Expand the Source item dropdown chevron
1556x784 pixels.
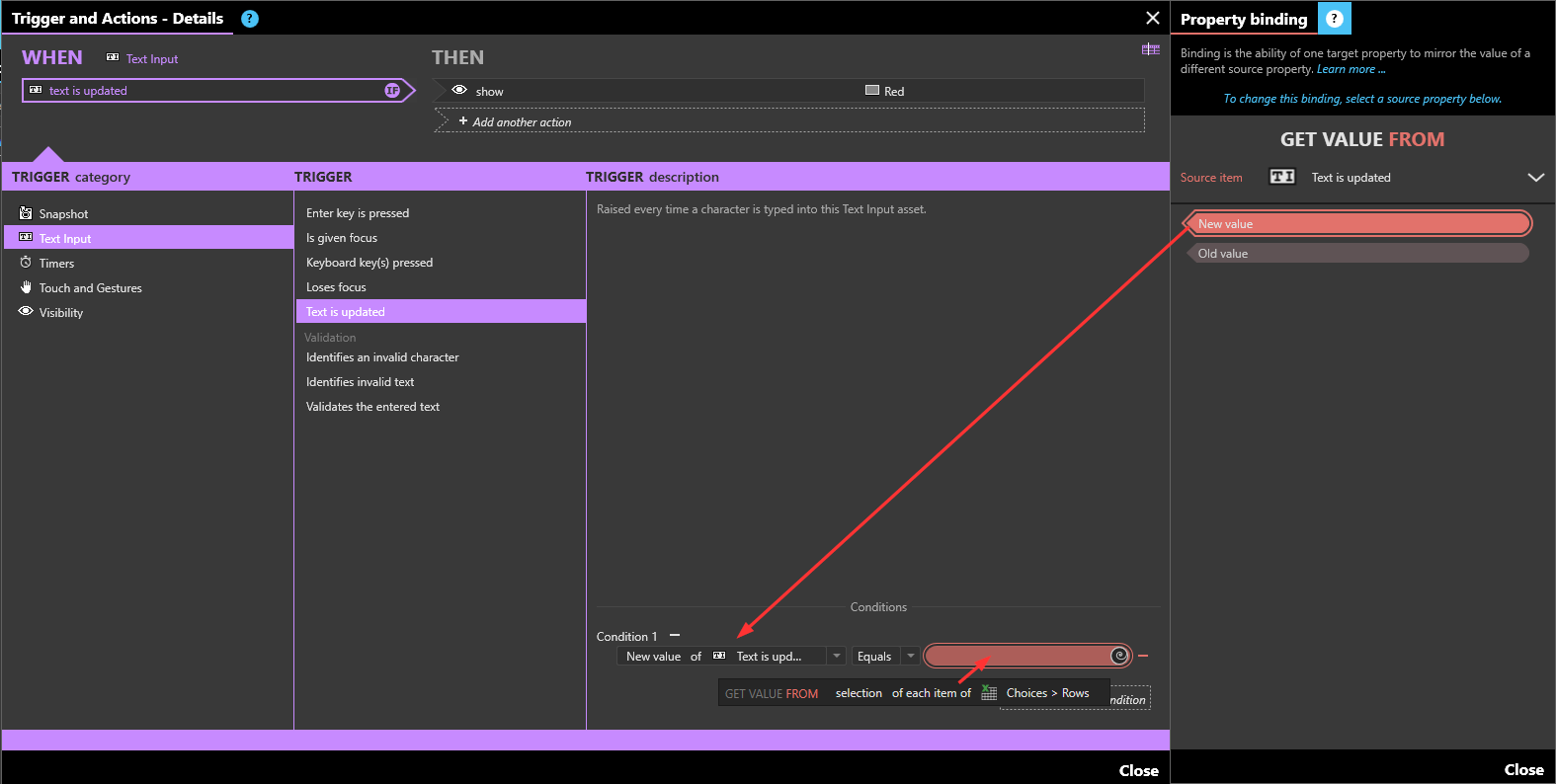click(1535, 178)
